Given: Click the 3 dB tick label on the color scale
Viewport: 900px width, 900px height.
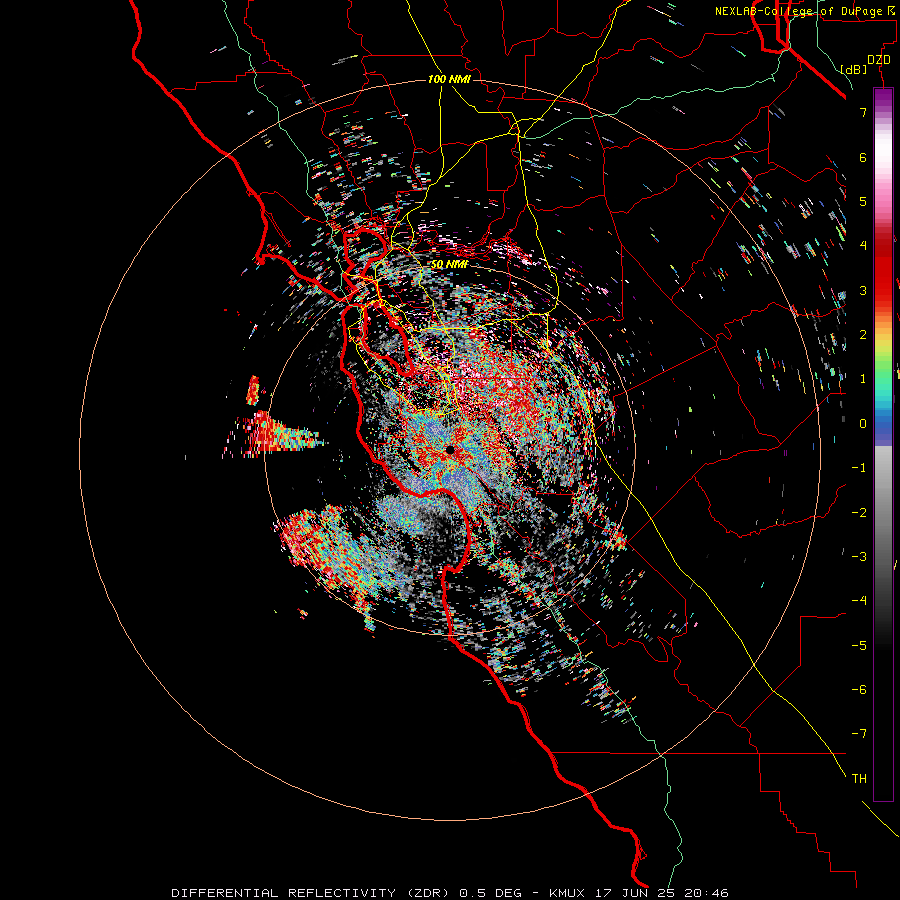Looking at the screenshot, I should [863, 290].
